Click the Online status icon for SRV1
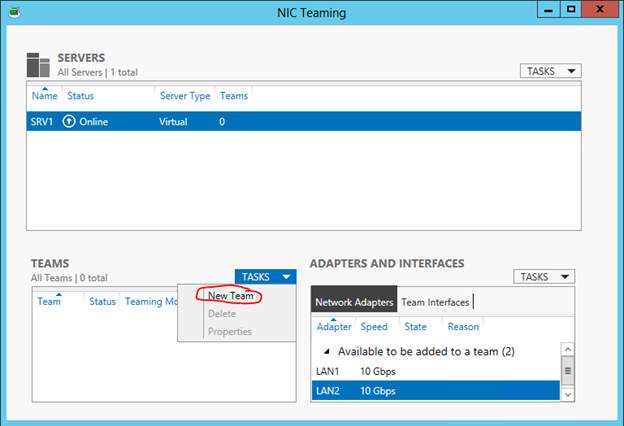The height and width of the screenshot is (426, 624). point(69,121)
